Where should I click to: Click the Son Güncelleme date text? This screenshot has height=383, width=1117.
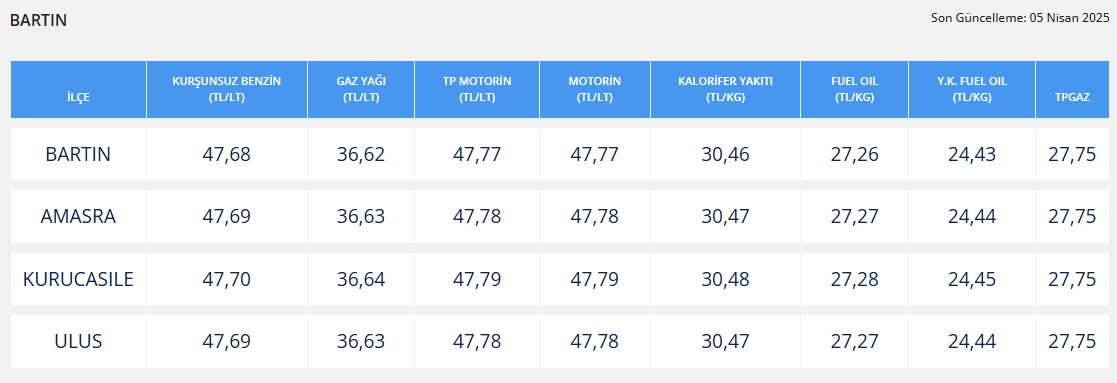1020,19
